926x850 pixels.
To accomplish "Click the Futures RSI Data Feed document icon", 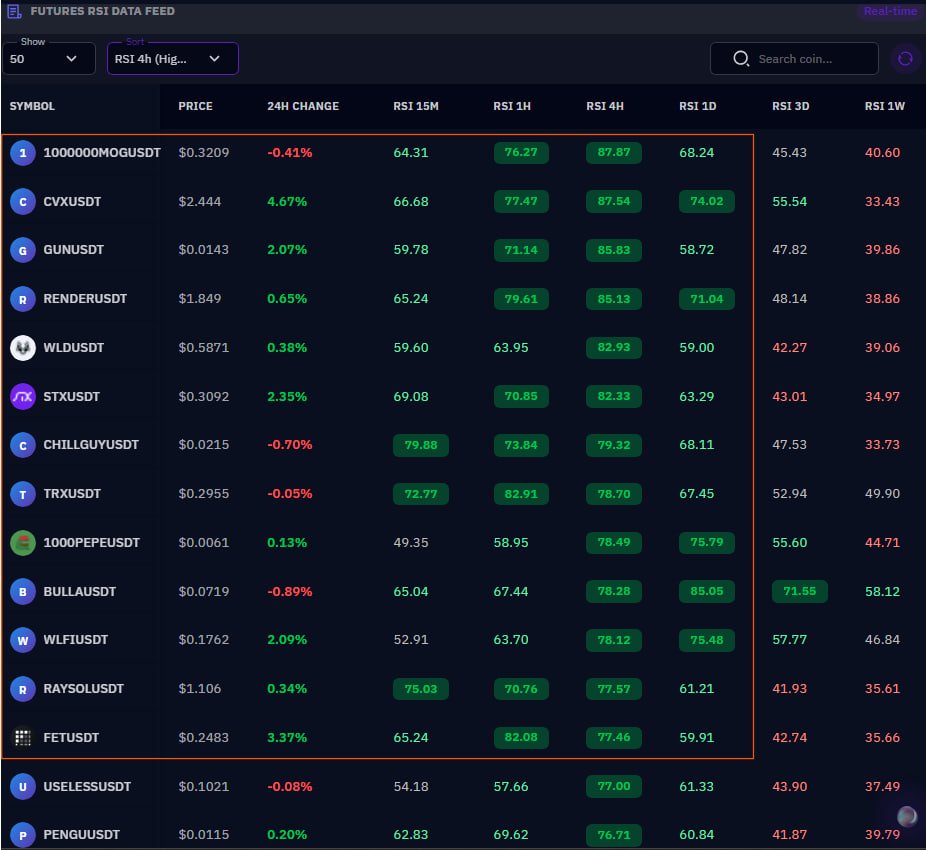I will tap(14, 11).
